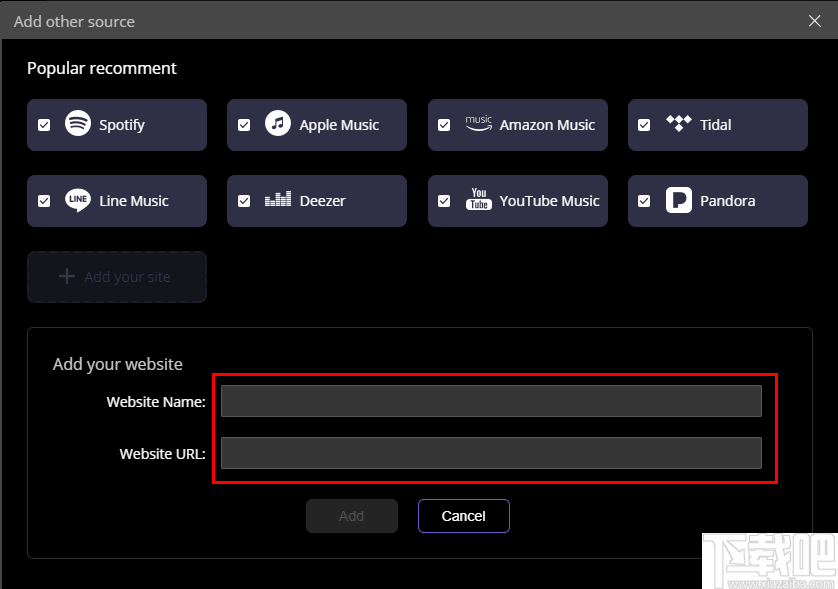Uncheck the YouTube Music checkbox

point(444,201)
